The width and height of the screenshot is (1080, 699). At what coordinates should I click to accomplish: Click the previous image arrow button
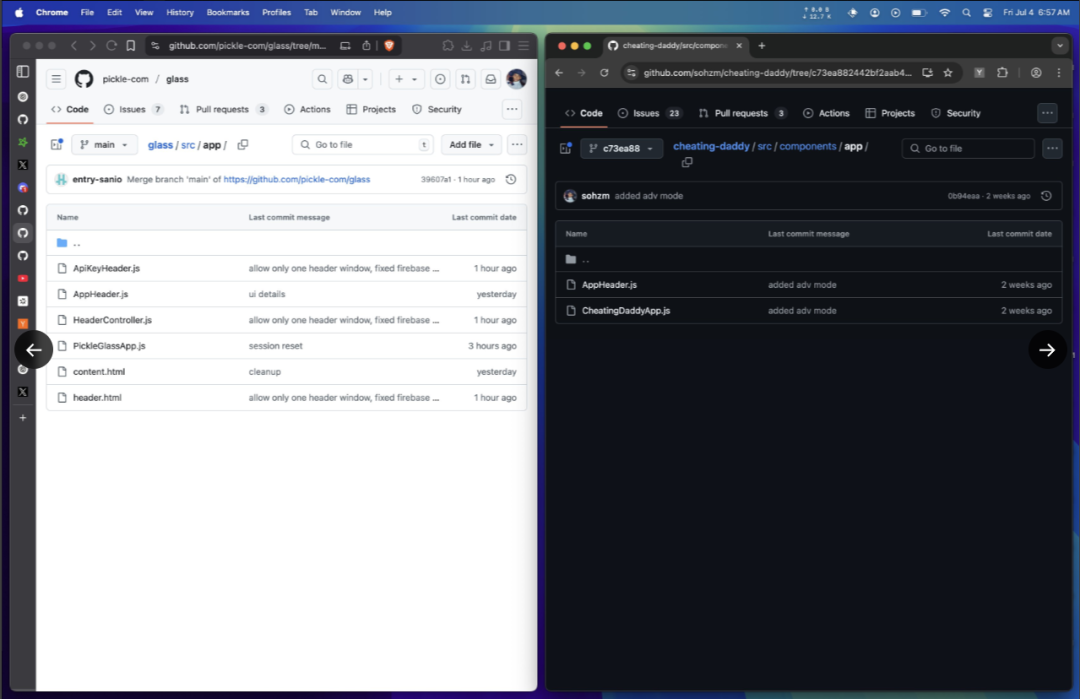33,350
